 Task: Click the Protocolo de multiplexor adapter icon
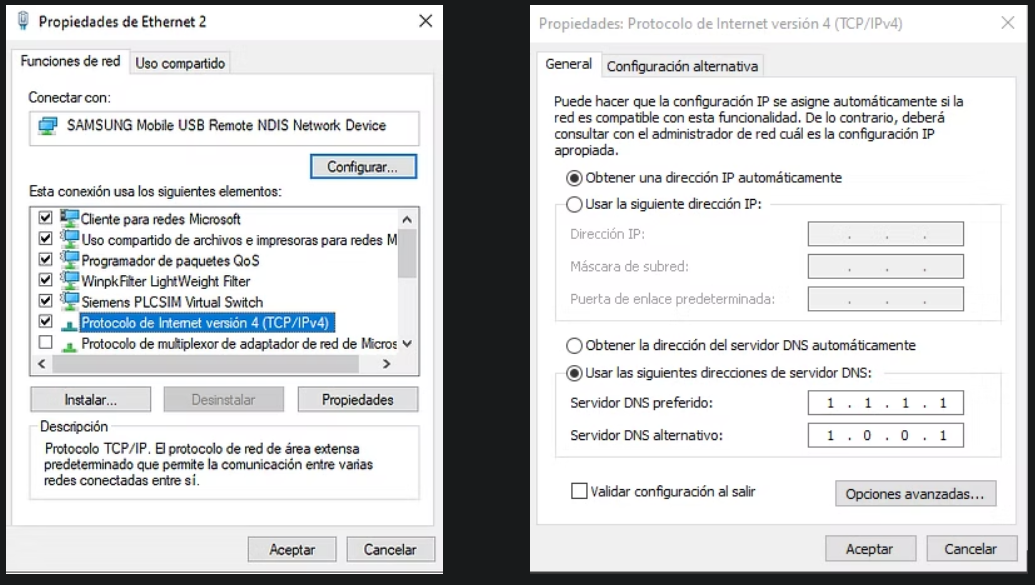tap(70, 344)
